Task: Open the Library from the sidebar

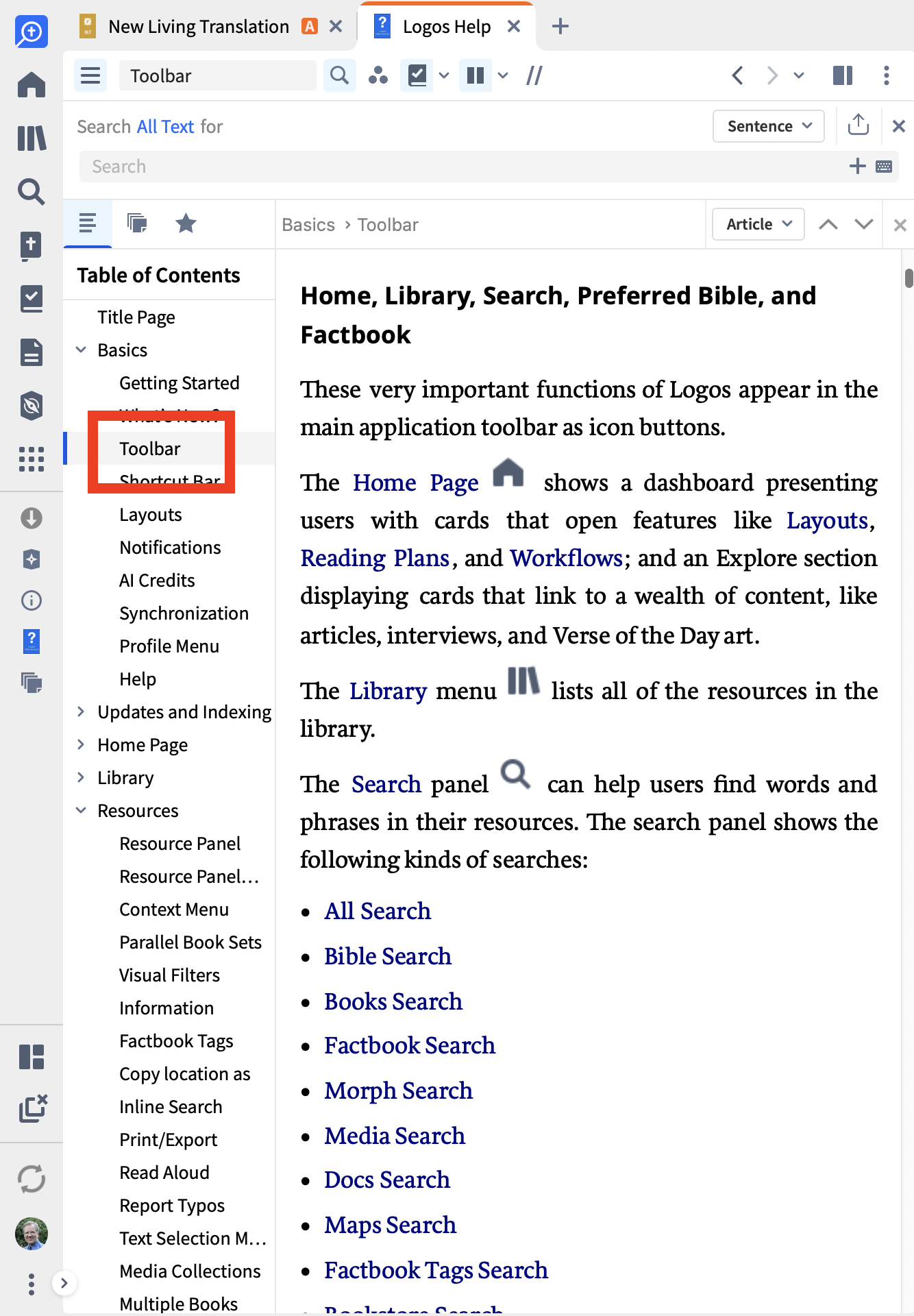Action: coord(32,138)
